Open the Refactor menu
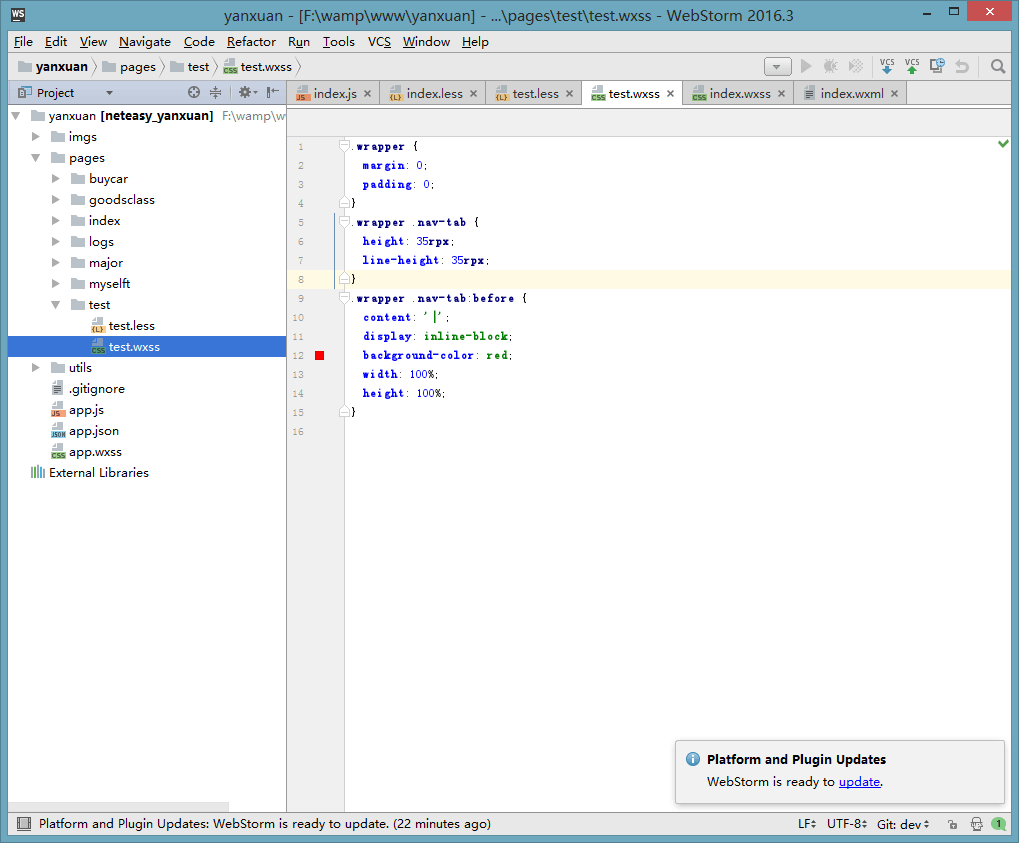Screen dimensions: 1019x843 pyautogui.click(x=252, y=42)
